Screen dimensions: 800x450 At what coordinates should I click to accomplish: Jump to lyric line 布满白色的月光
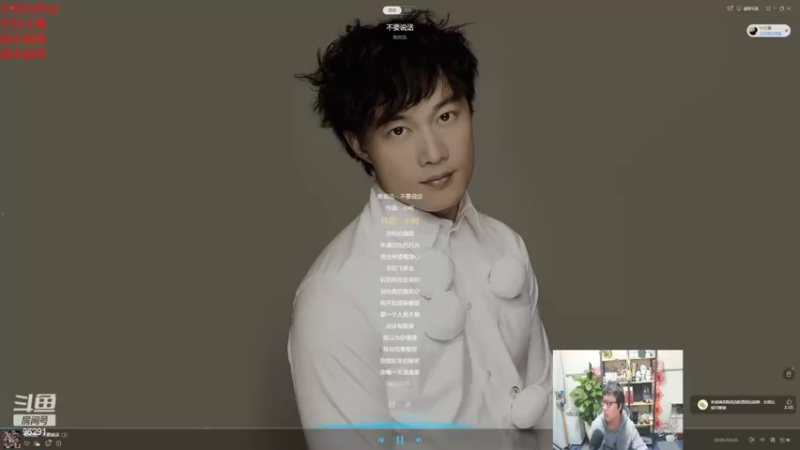point(400,245)
